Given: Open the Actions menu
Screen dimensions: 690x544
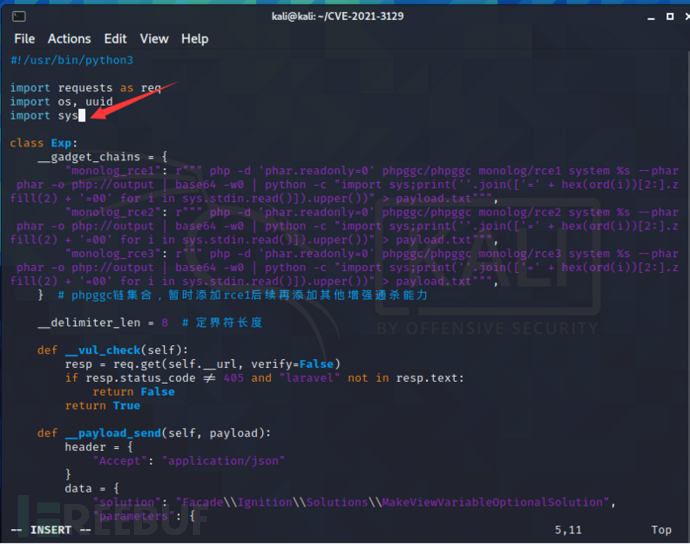Looking at the screenshot, I should [69, 39].
